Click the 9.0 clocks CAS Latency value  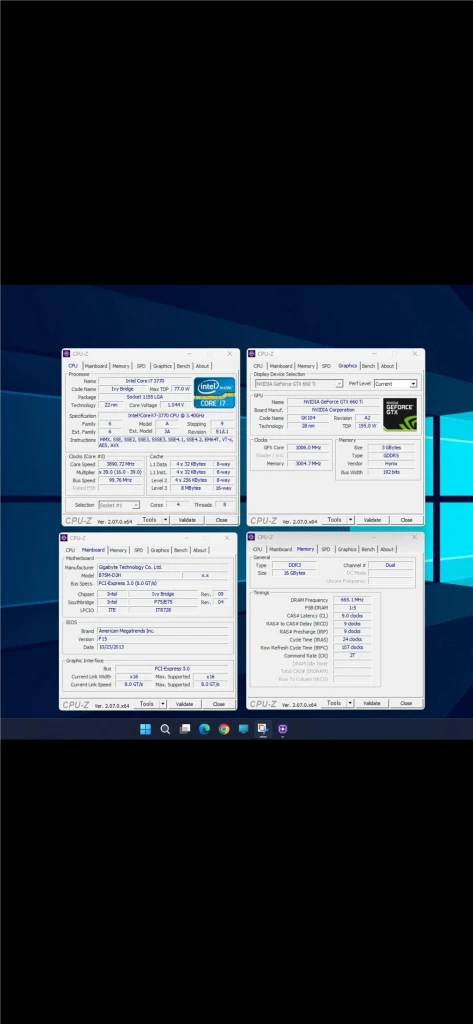point(351,616)
